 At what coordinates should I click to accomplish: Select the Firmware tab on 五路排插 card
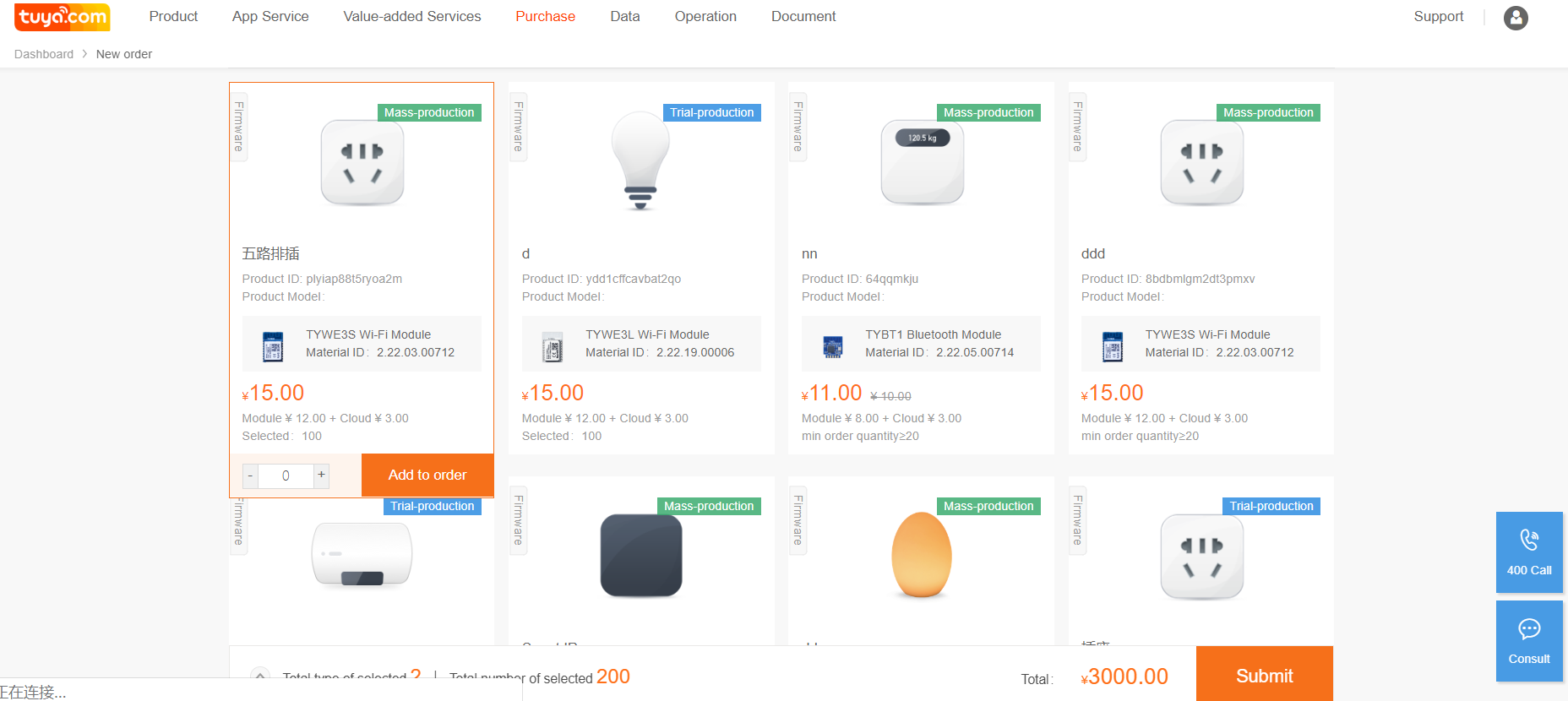(237, 127)
